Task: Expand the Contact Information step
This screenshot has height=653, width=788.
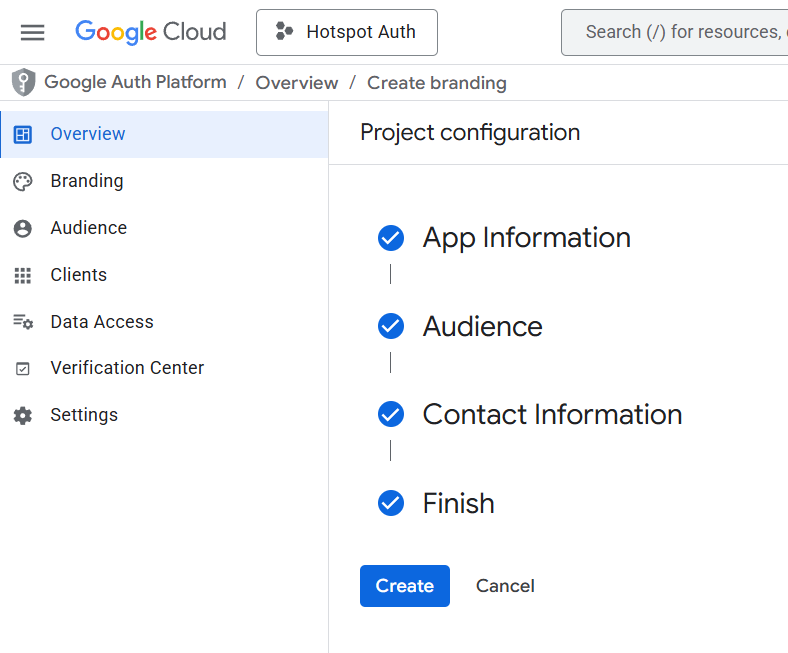Action: [x=552, y=415]
